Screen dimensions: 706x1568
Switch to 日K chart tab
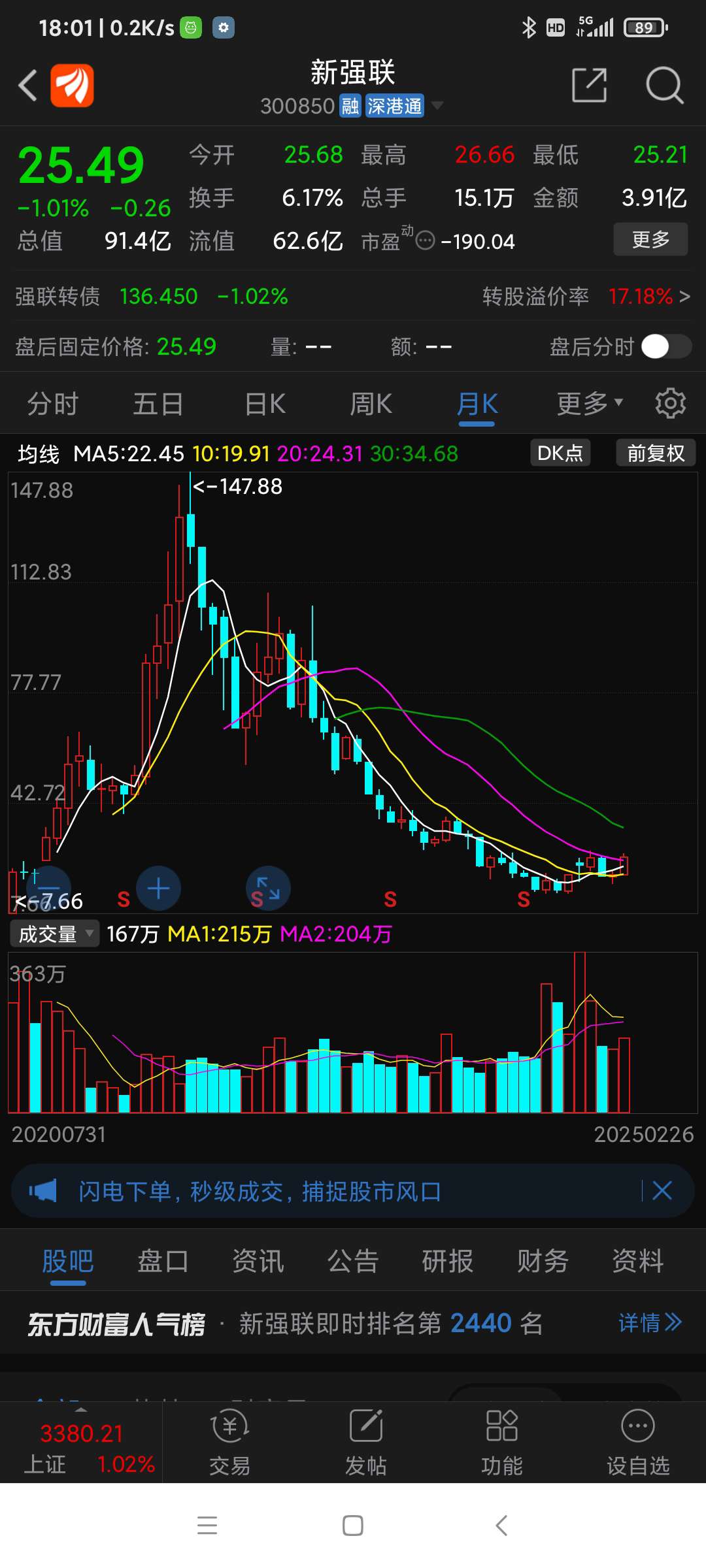coord(265,404)
